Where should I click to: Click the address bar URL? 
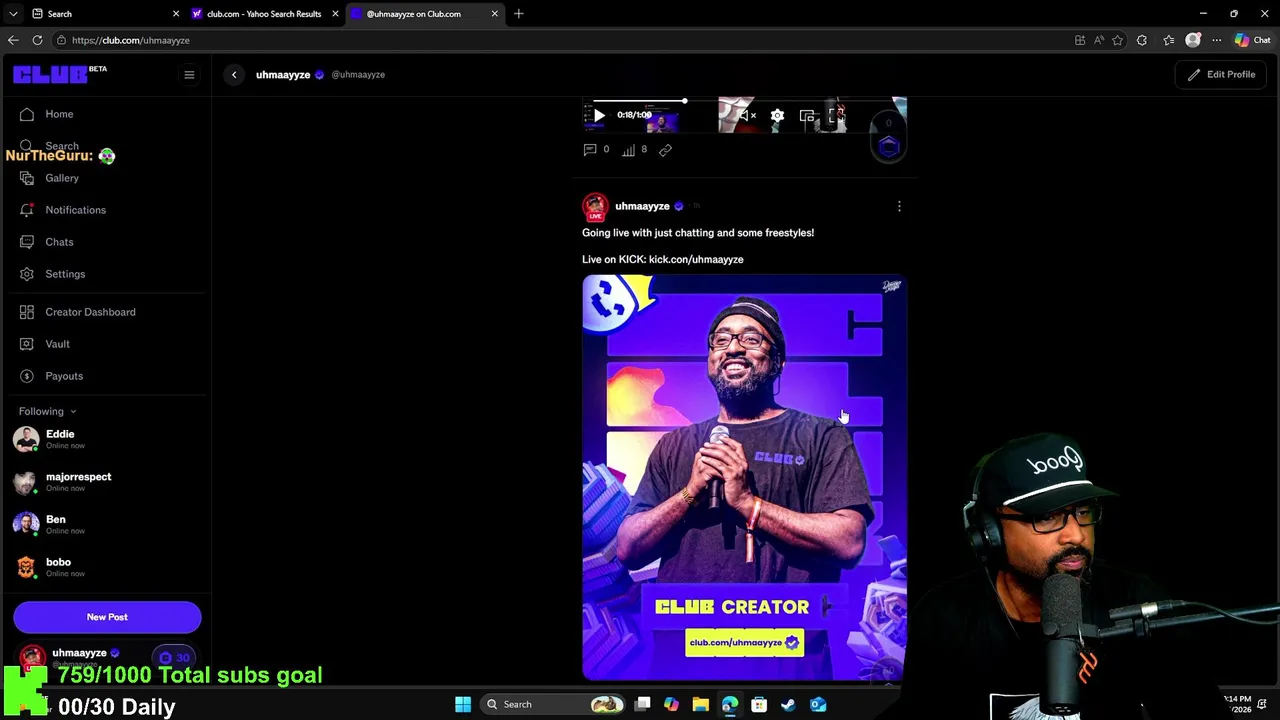point(131,40)
